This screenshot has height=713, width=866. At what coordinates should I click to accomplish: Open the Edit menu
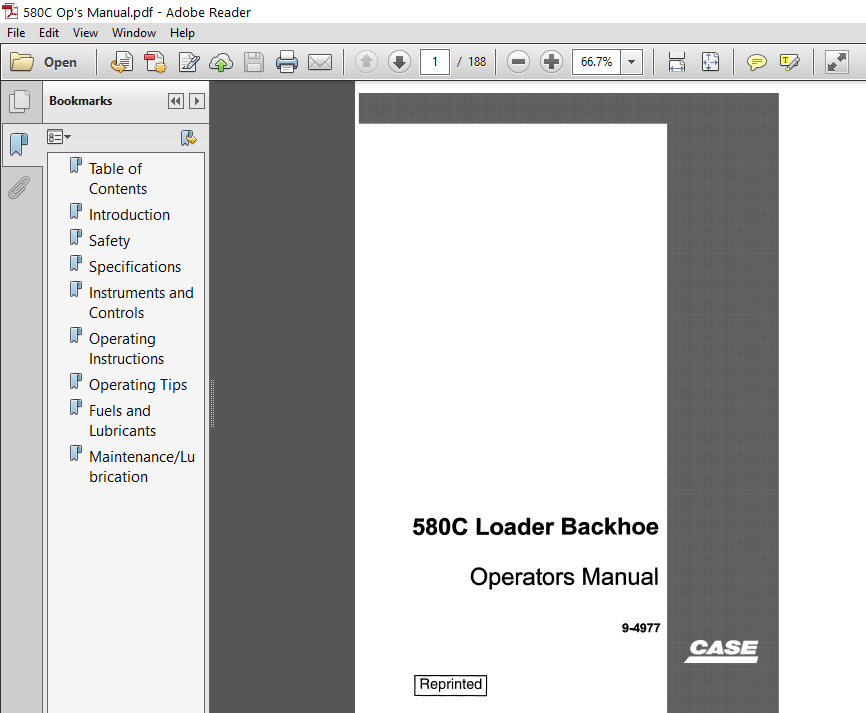pos(49,33)
